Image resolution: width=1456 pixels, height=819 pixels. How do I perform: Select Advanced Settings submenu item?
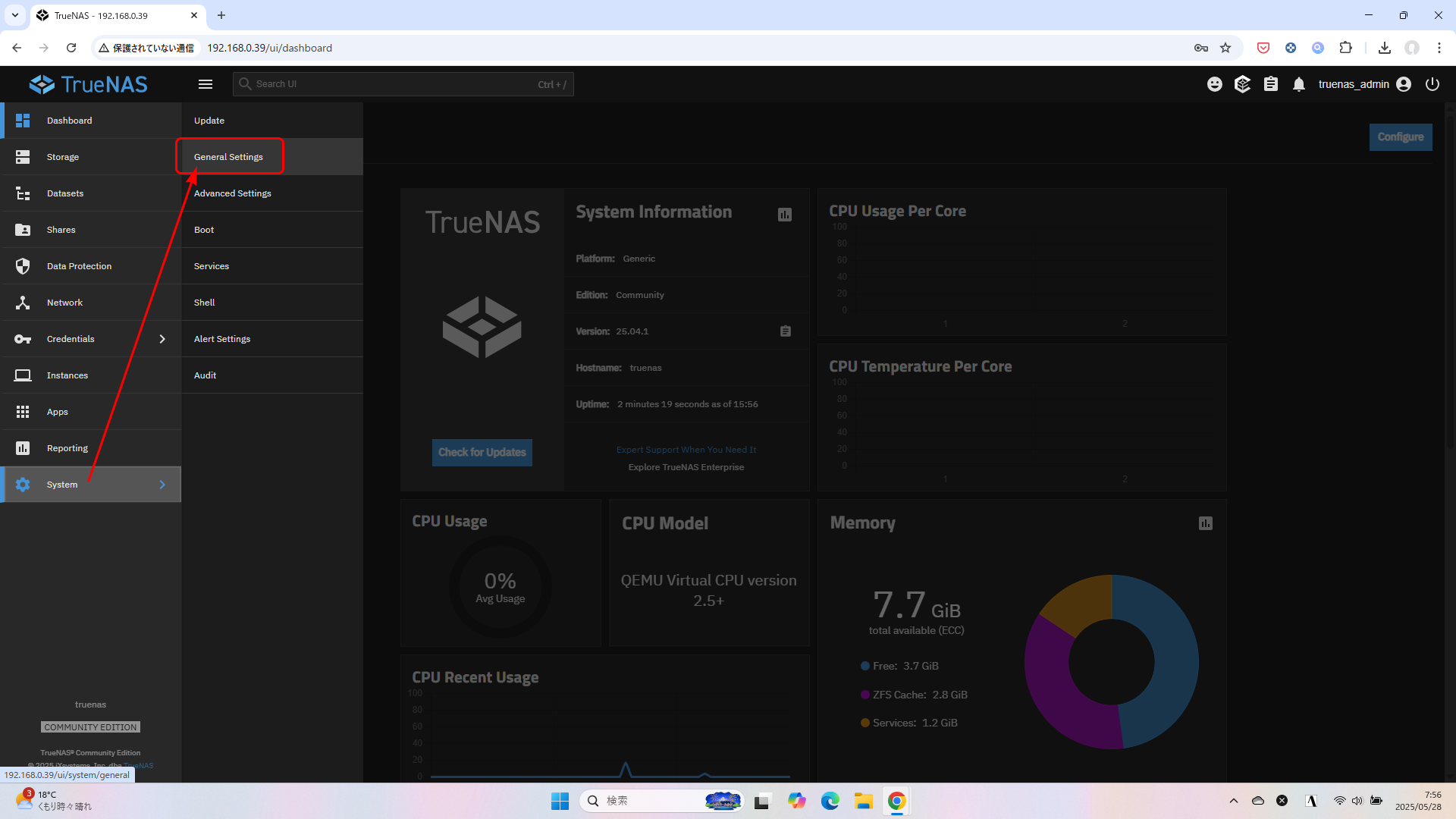coord(272,193)
